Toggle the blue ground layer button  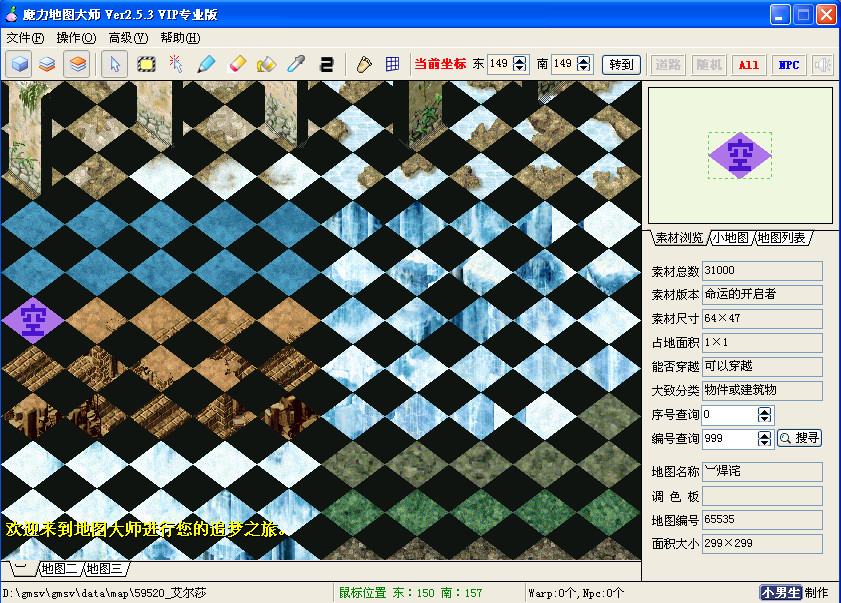click(x=19, y=64)
